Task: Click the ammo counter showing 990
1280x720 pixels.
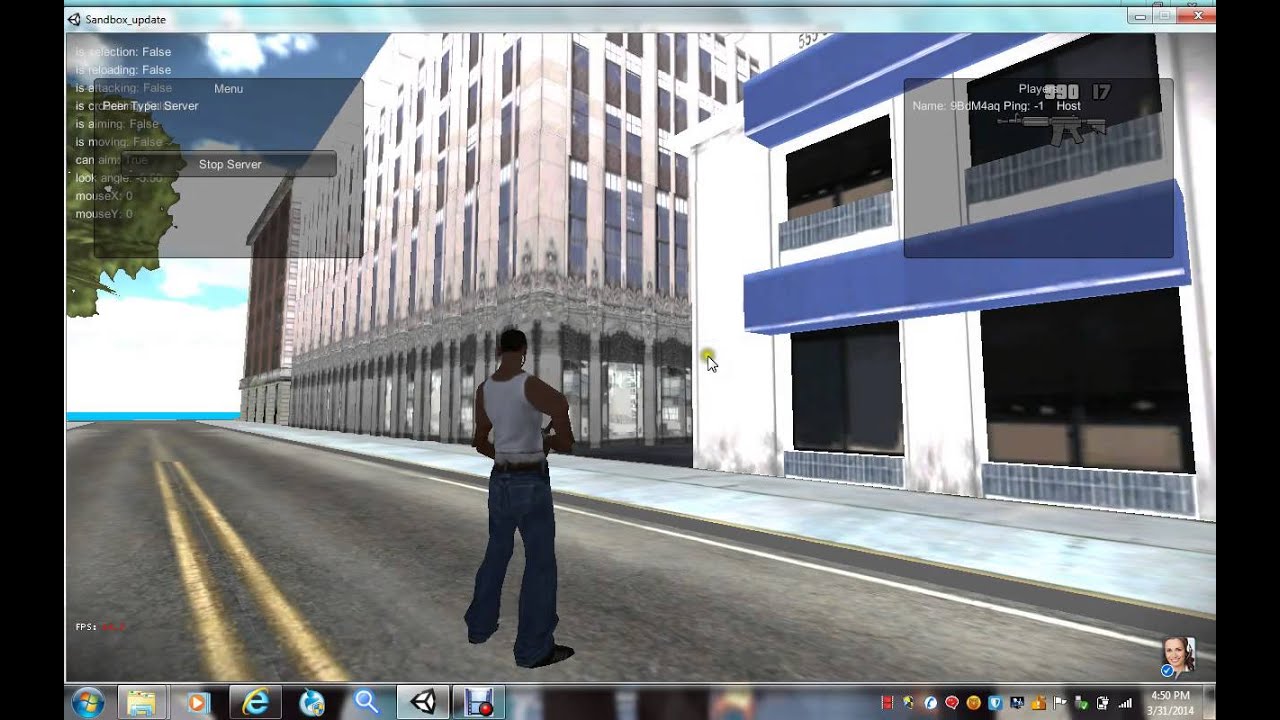Action: tap(1061, 92)
